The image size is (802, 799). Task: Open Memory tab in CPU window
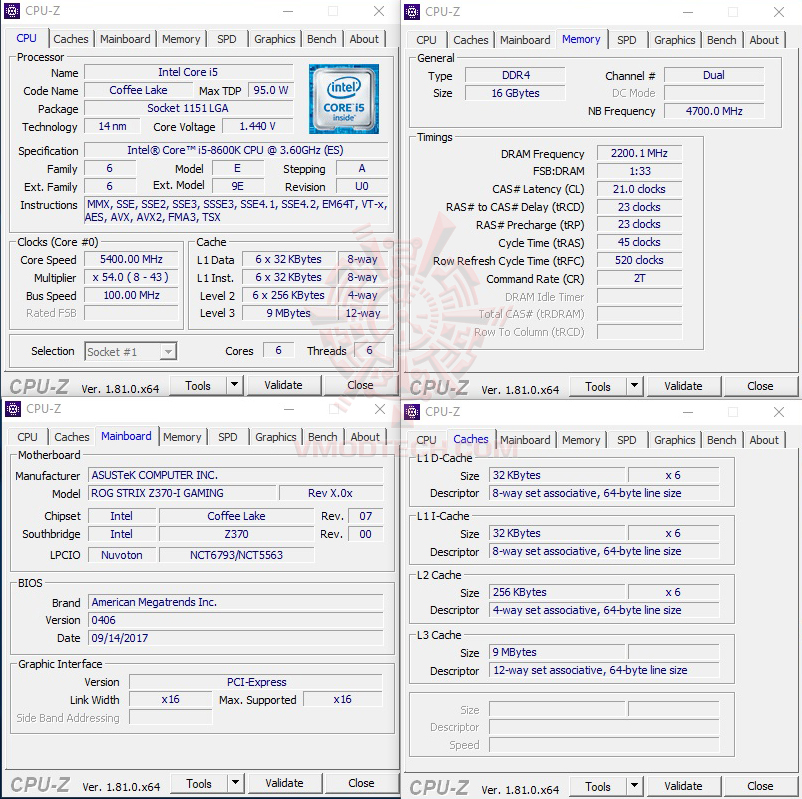click(x=181, y=39)
